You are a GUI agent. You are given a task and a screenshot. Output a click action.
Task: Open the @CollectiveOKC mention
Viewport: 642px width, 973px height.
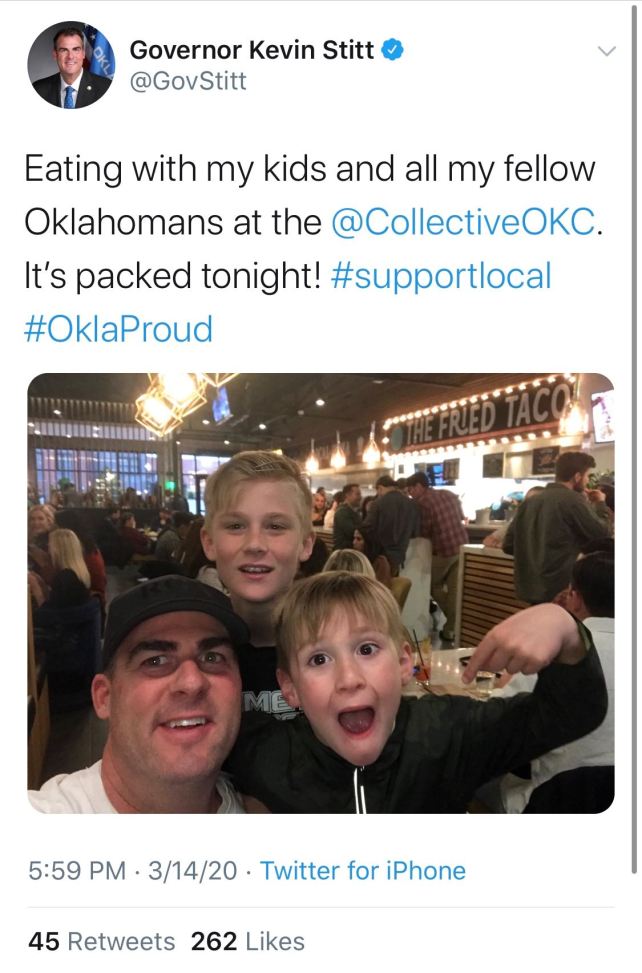[464, 222]
